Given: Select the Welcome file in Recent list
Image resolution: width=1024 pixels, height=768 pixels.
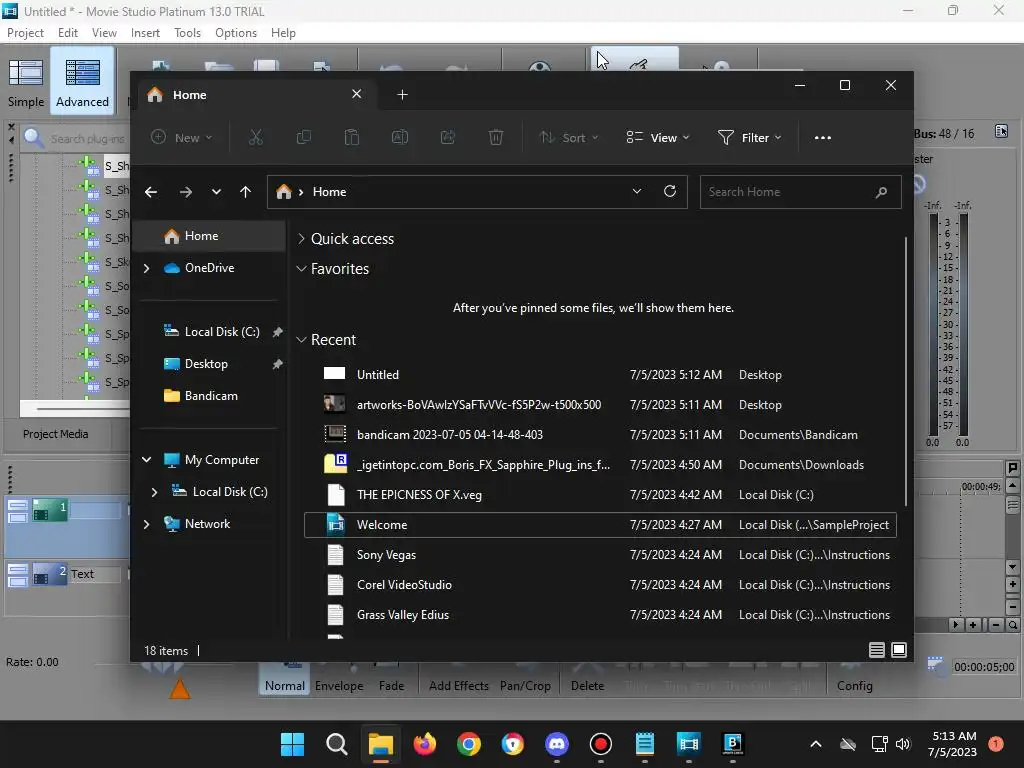Looking at the screenshot, I should pos(600,525).
